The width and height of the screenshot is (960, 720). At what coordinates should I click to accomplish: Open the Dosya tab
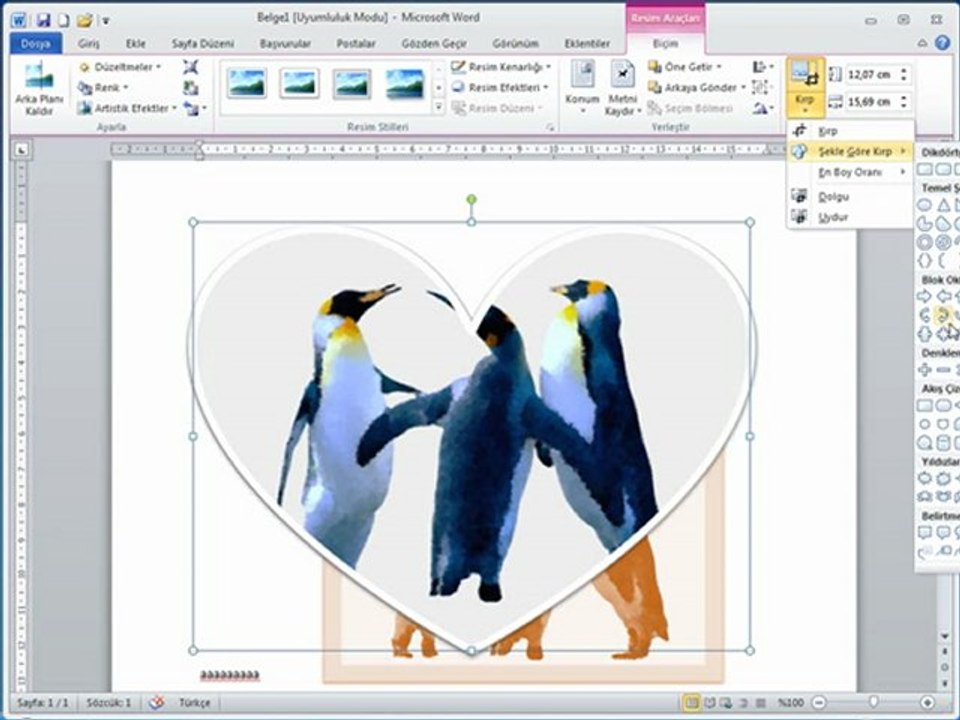pos(36,43)
